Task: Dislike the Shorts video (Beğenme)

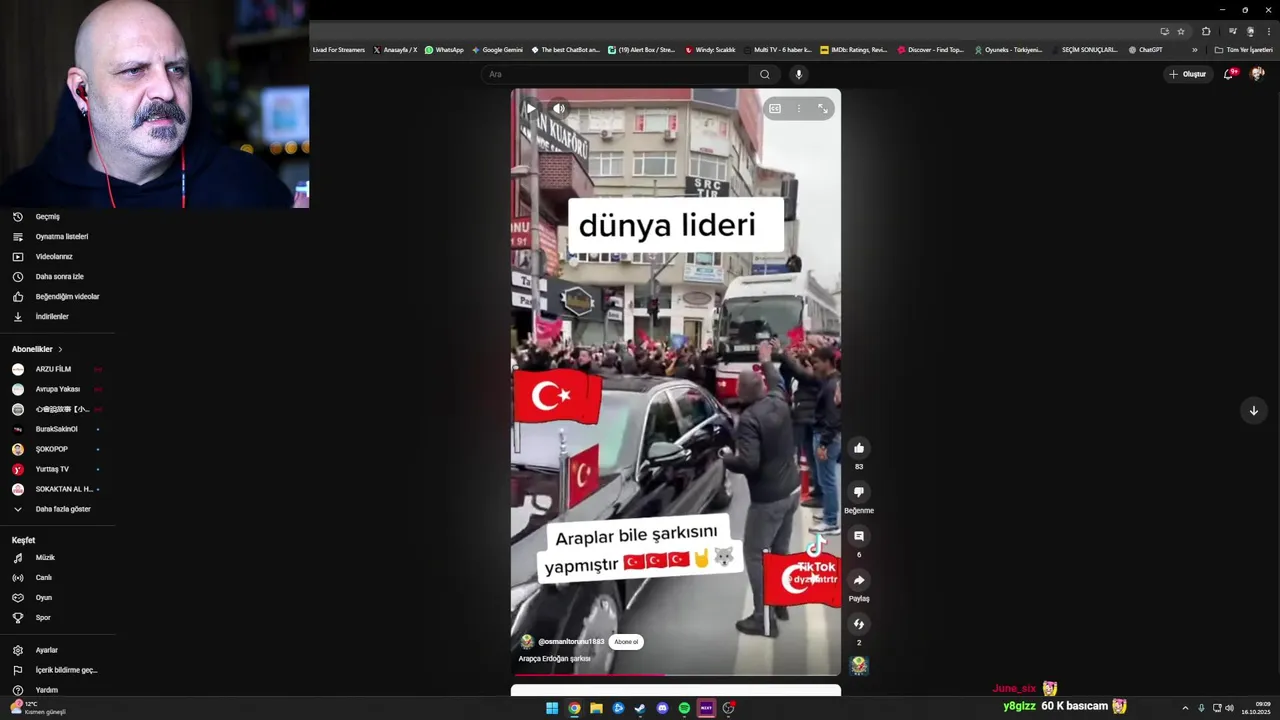Action: (x=859, y=492)
